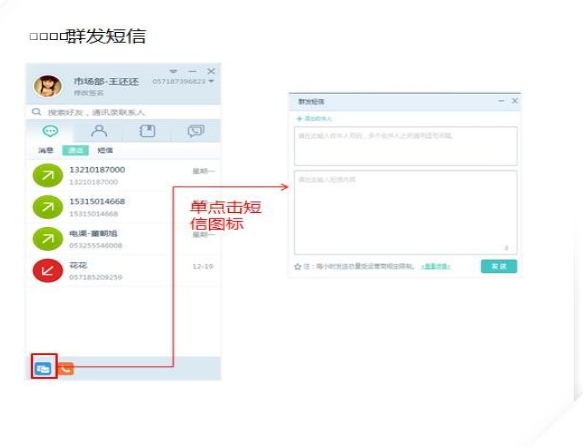
Task: Click outgoing call icon for 13210187000
Action: [48, 175]
